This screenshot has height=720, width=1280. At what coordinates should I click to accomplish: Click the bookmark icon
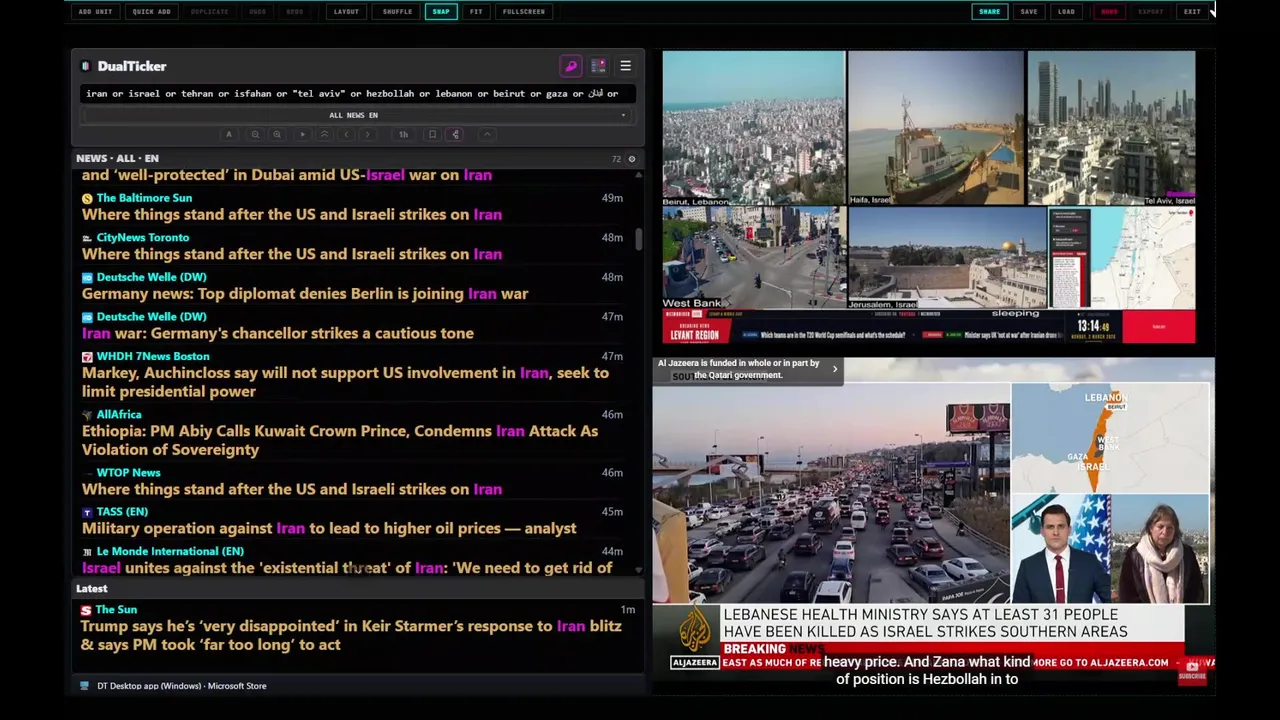432,134
